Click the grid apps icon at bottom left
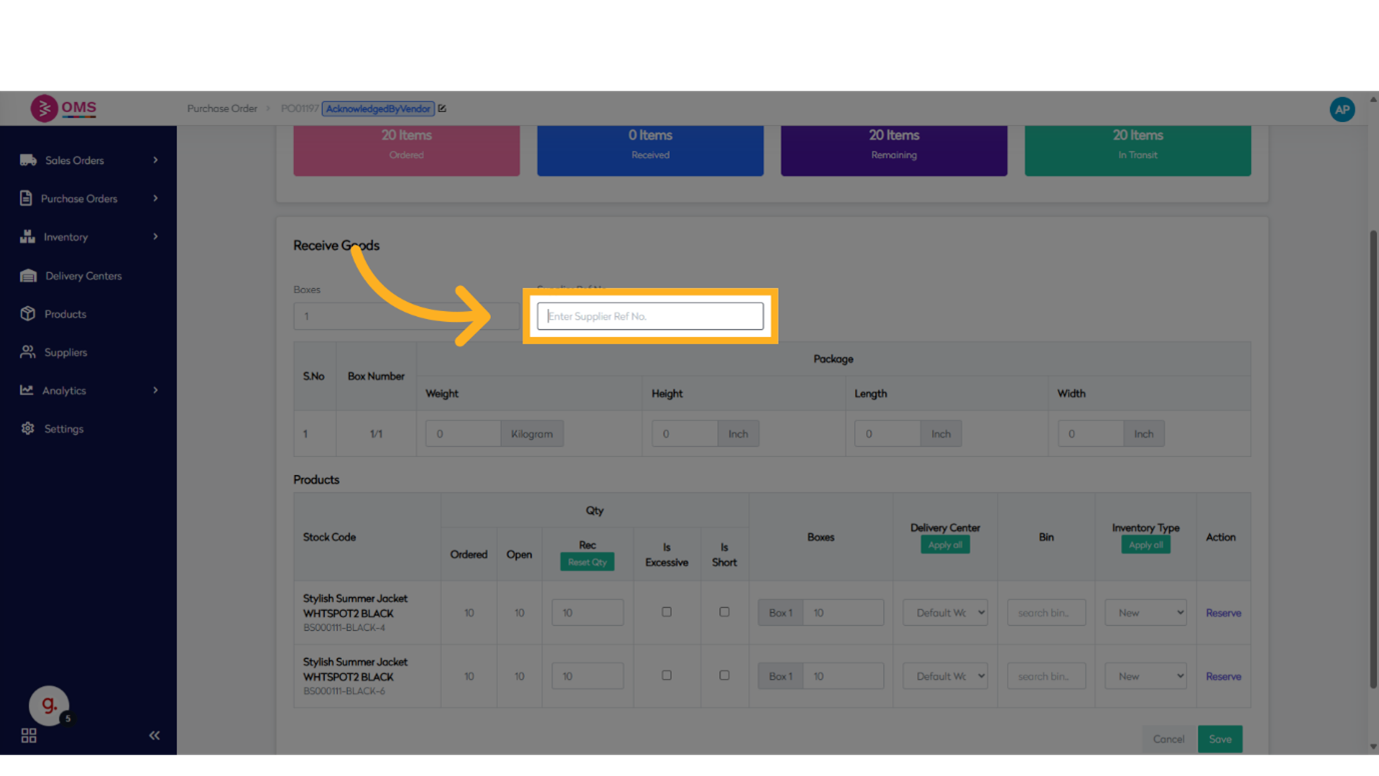 tap(29, 735)
